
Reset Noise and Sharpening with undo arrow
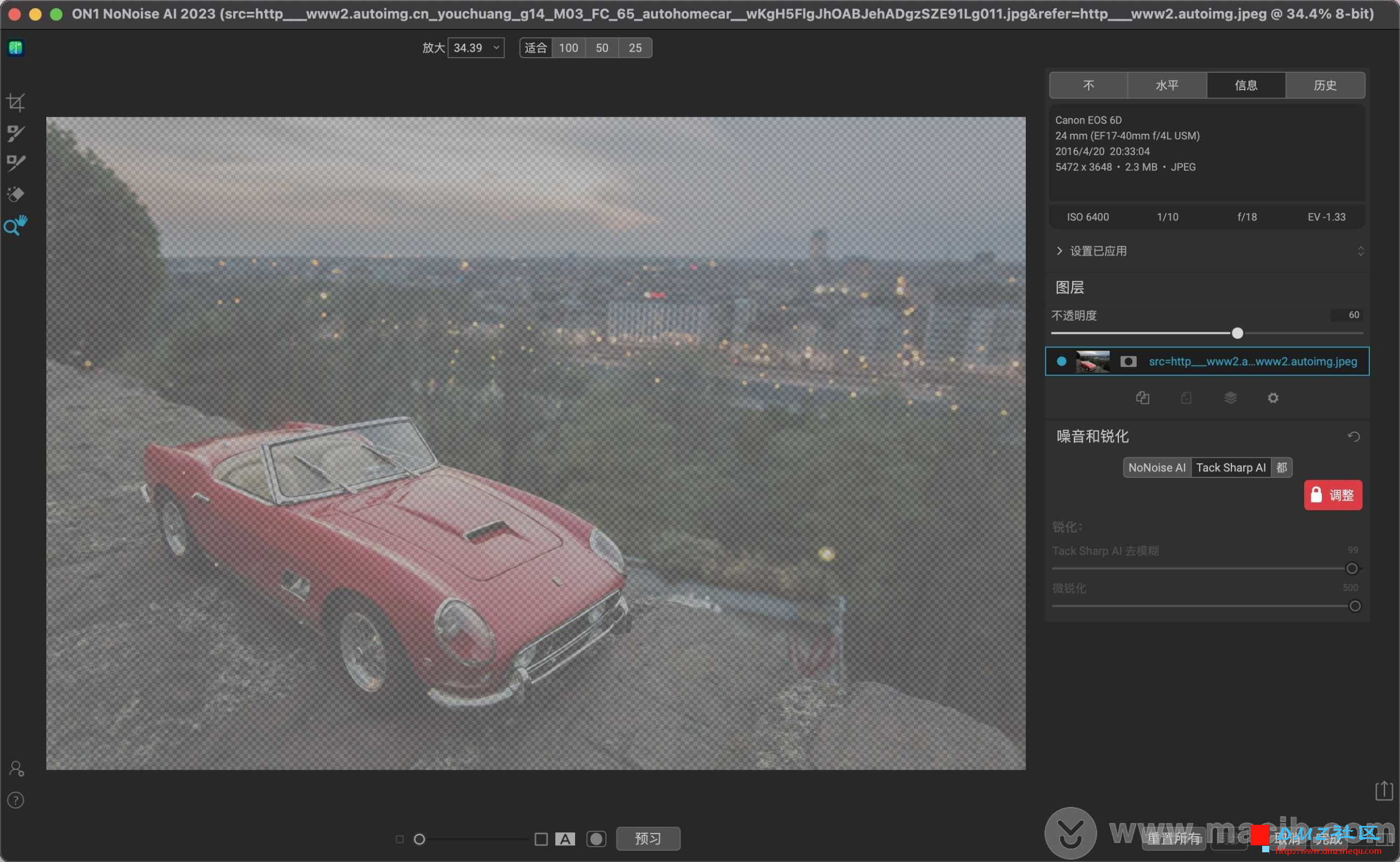1354,437
